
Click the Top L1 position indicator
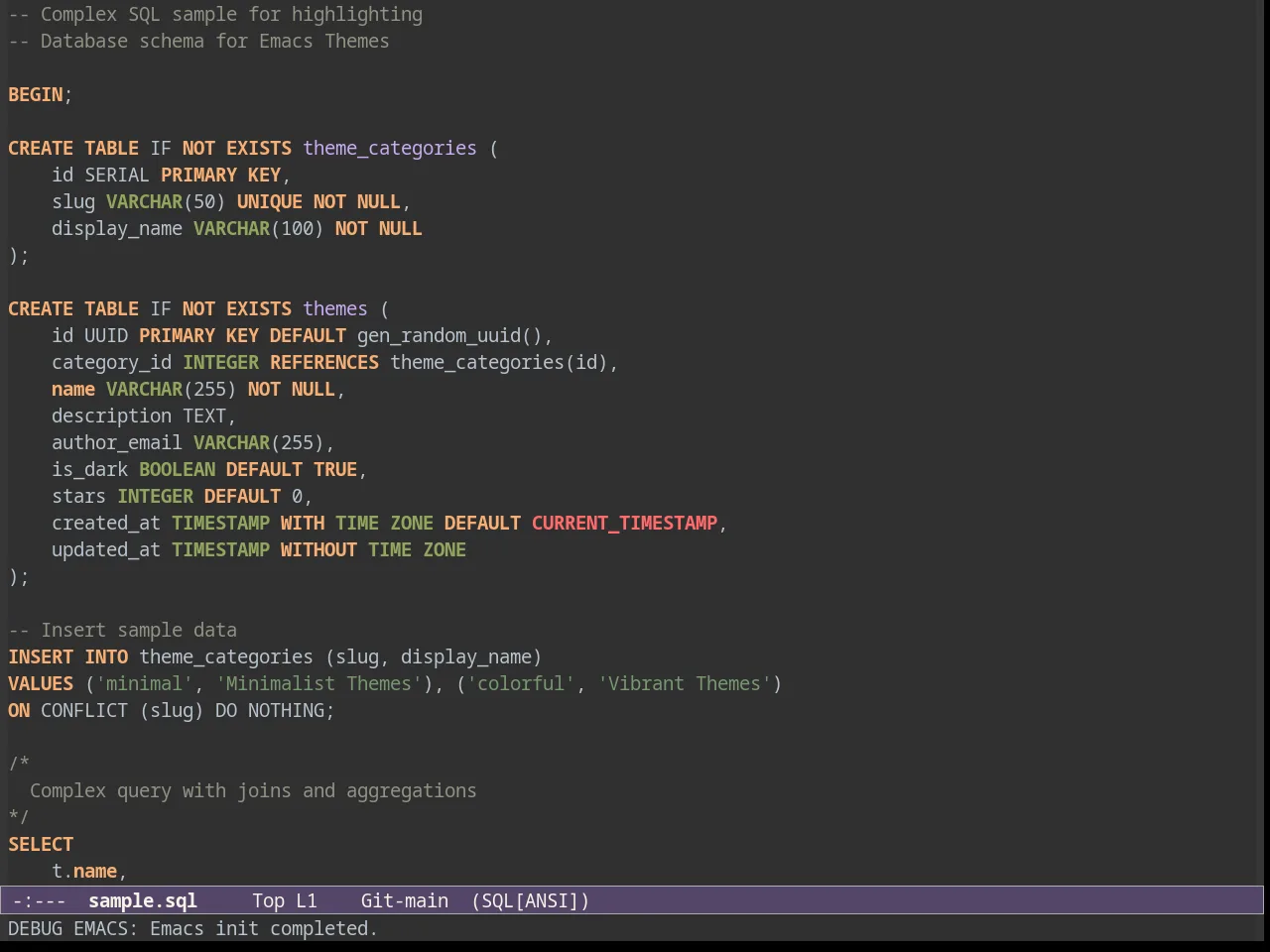click(x=285, y=900)
